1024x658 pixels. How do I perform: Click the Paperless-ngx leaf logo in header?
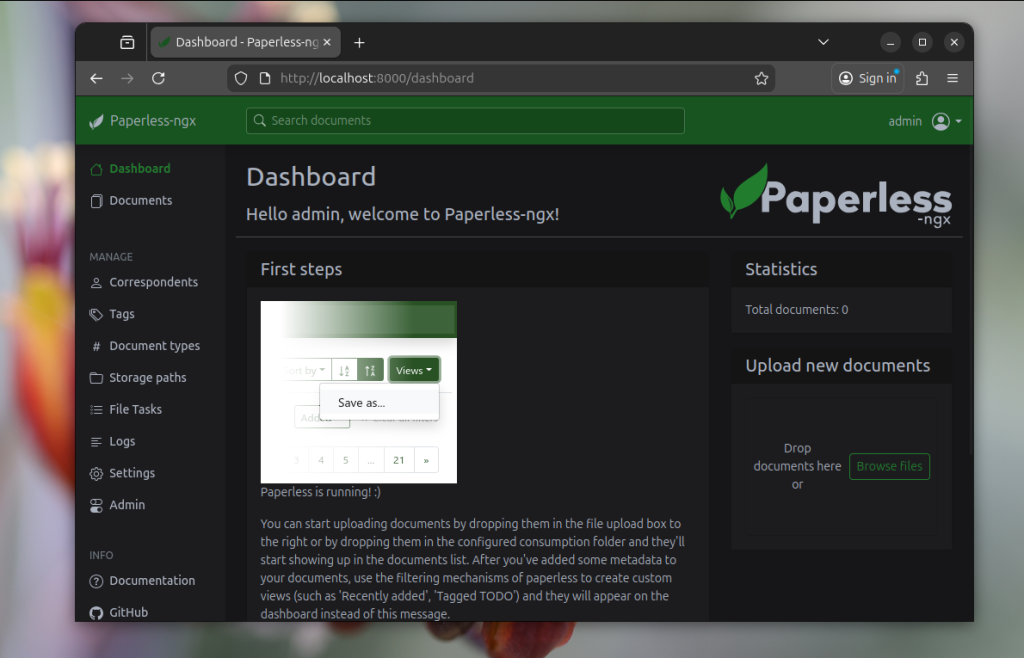96,121
